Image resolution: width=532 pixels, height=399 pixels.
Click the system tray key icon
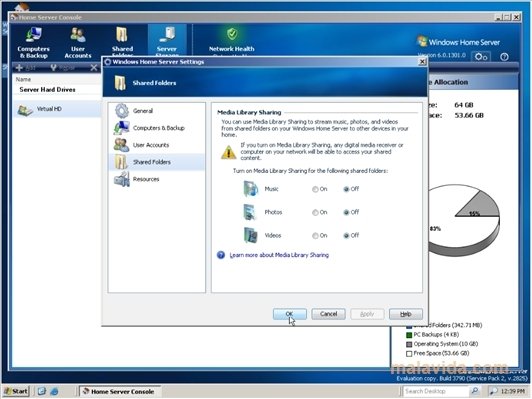pos(494,392)
